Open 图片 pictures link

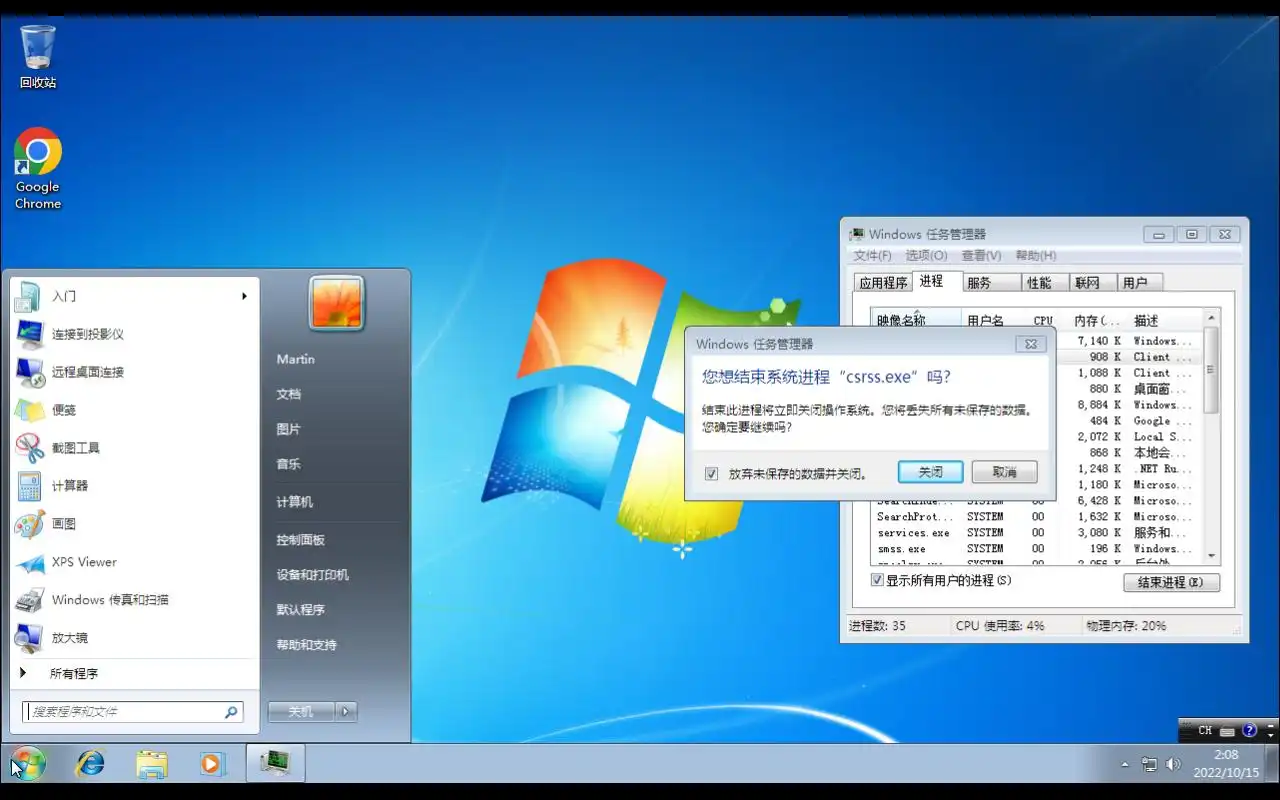point(288,429)
